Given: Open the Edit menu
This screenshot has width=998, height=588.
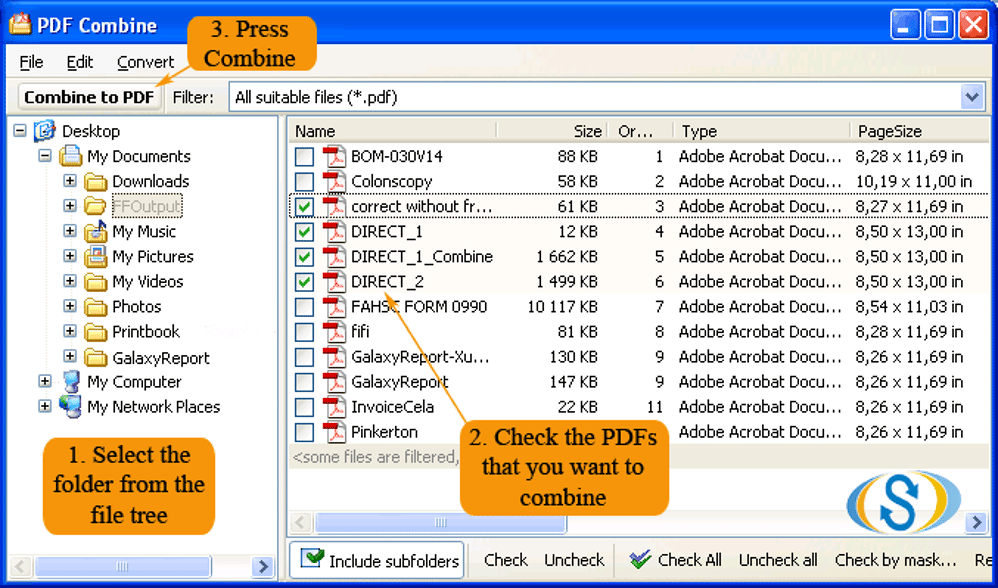Looking at the screenshot, I should (x=80, y=62).
